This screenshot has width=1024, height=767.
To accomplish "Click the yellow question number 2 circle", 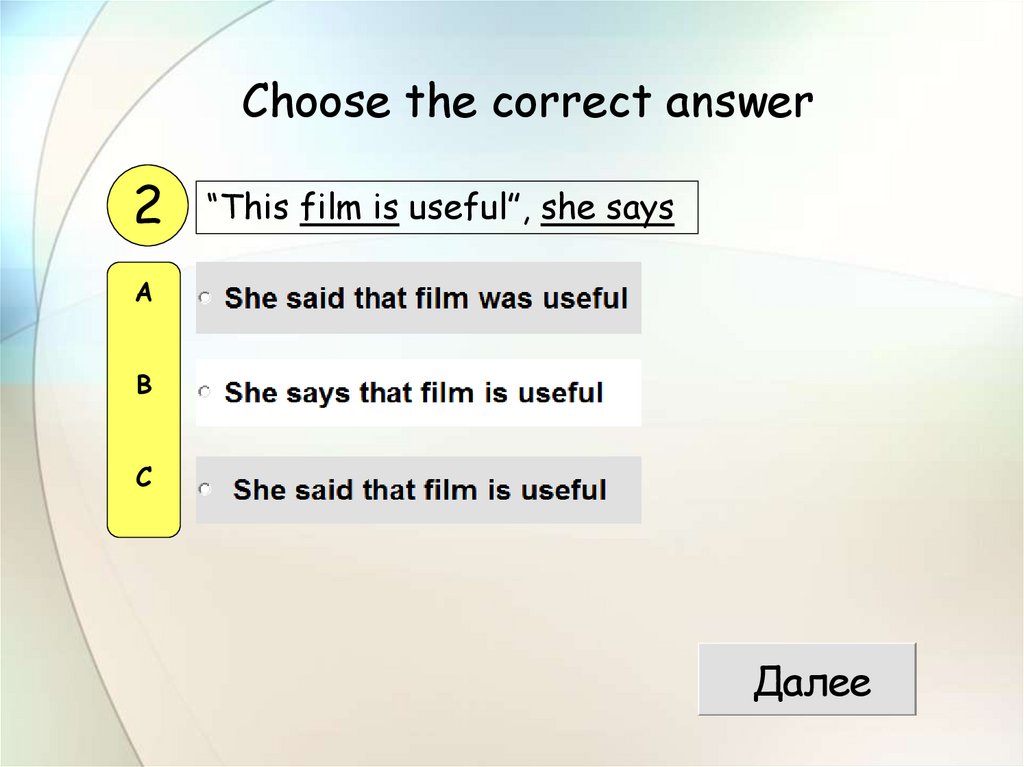I will tap(147, 207).
